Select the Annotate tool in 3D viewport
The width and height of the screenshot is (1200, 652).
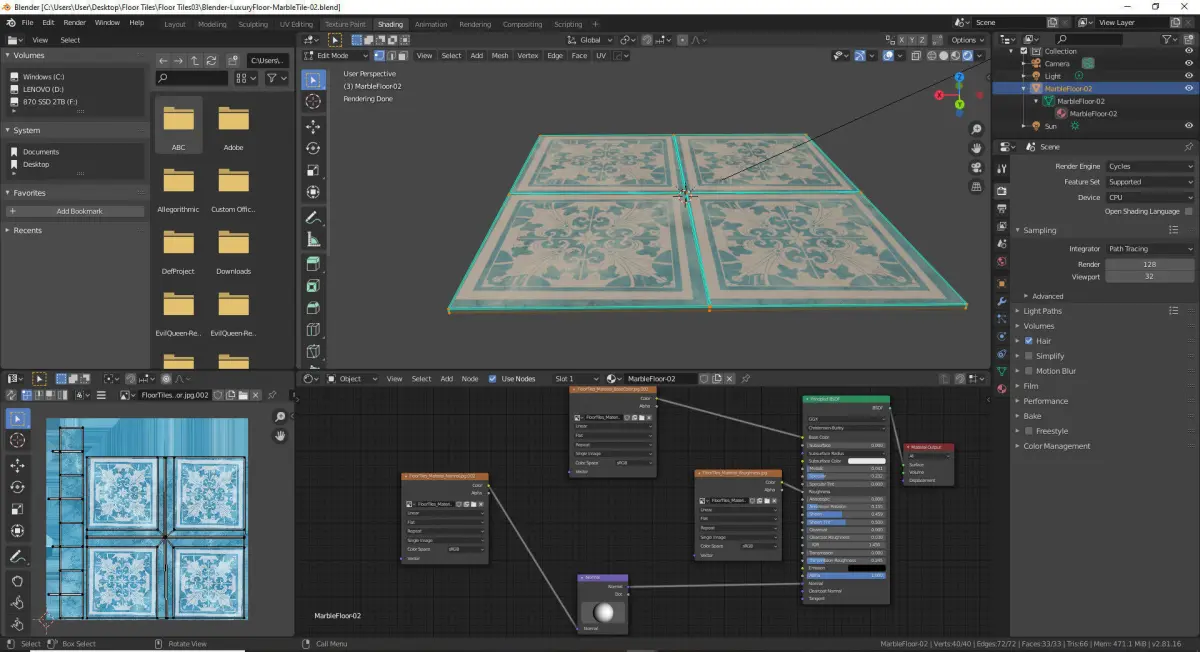point(313,217)
